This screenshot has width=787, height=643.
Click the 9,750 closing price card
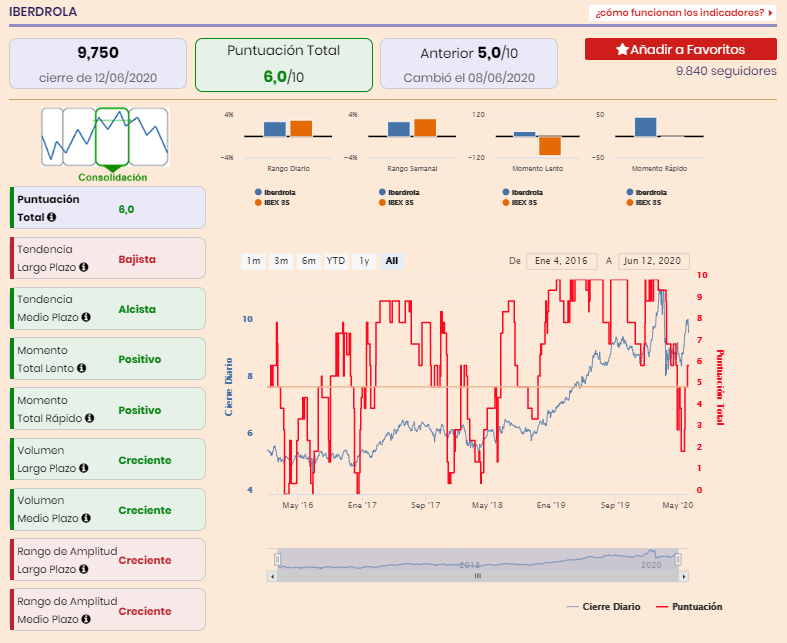tap(98, 64)
